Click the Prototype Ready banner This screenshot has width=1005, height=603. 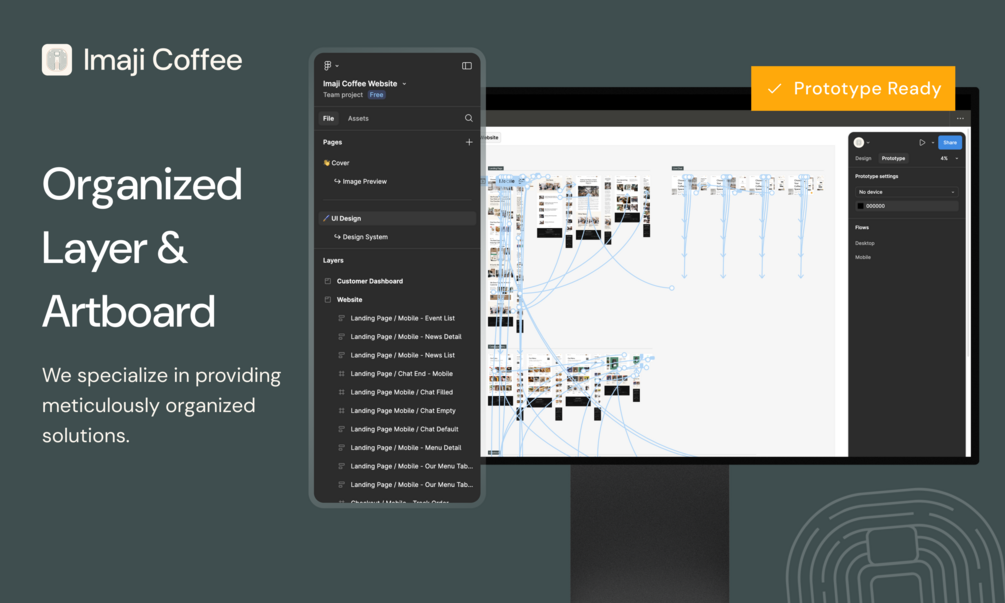[853, 88]
